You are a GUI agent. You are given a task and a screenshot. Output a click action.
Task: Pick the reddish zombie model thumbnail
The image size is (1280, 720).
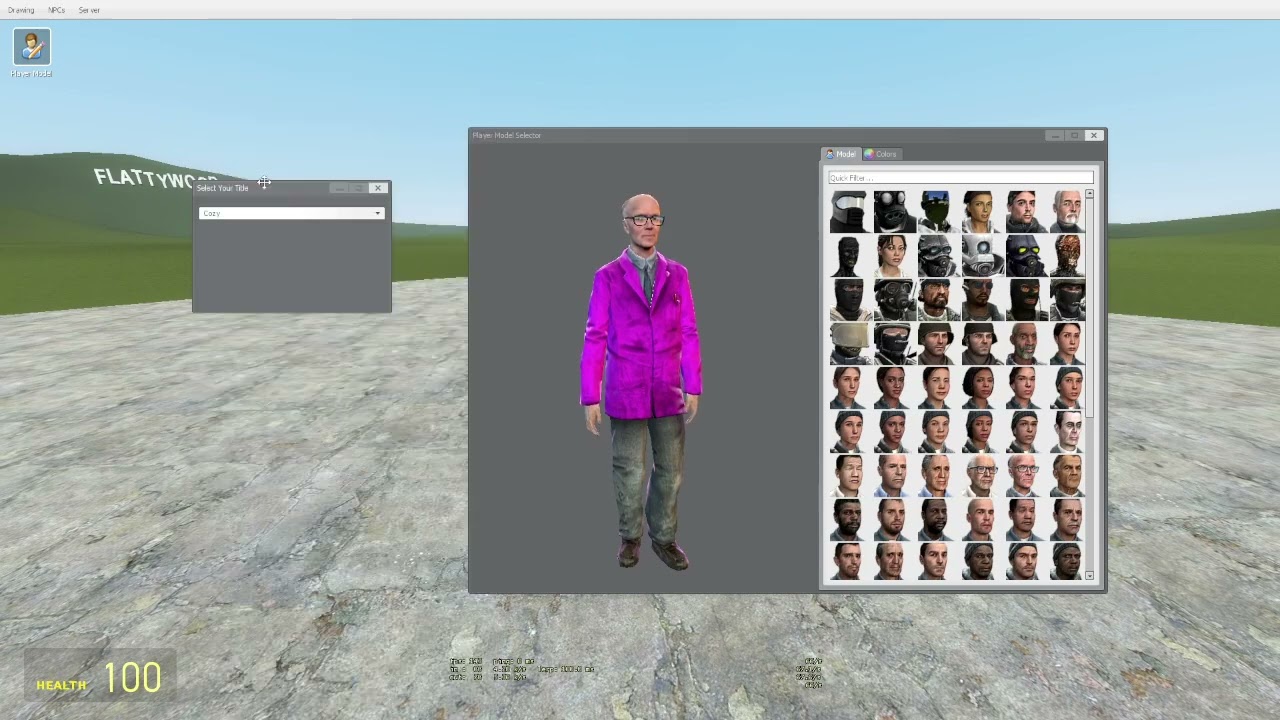(1067, 256)
